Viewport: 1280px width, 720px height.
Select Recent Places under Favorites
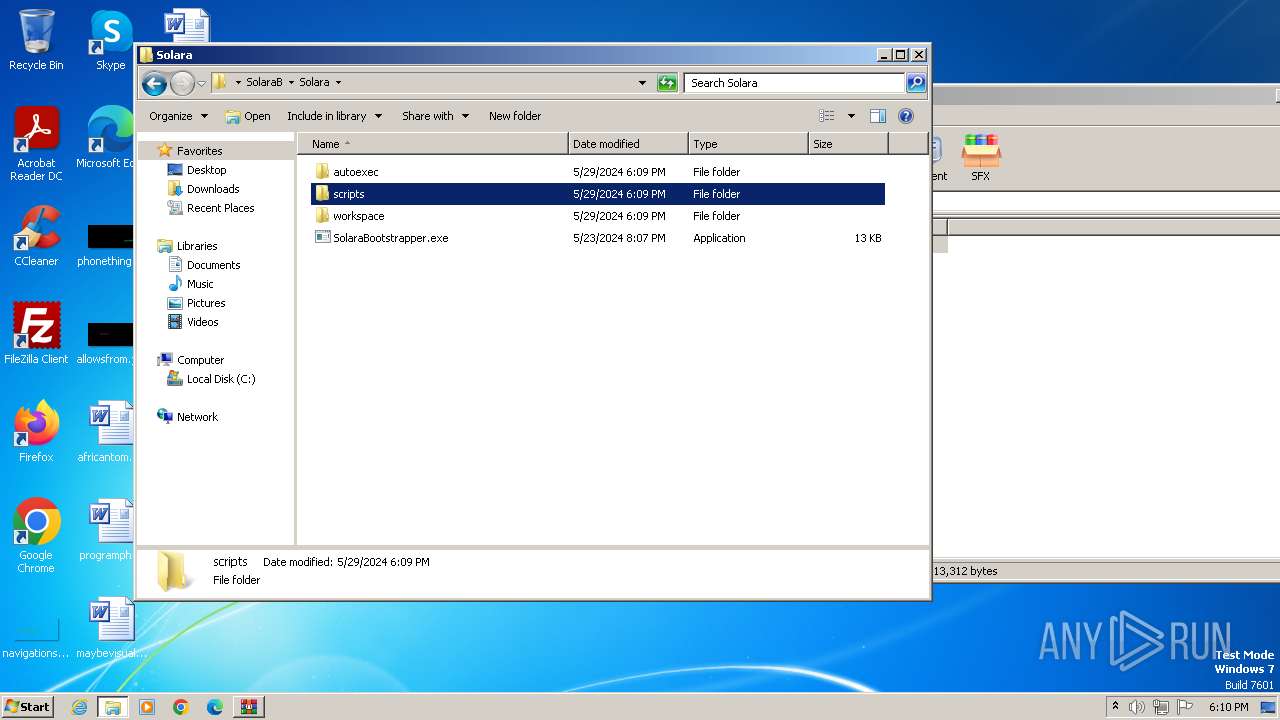(220, 208)
